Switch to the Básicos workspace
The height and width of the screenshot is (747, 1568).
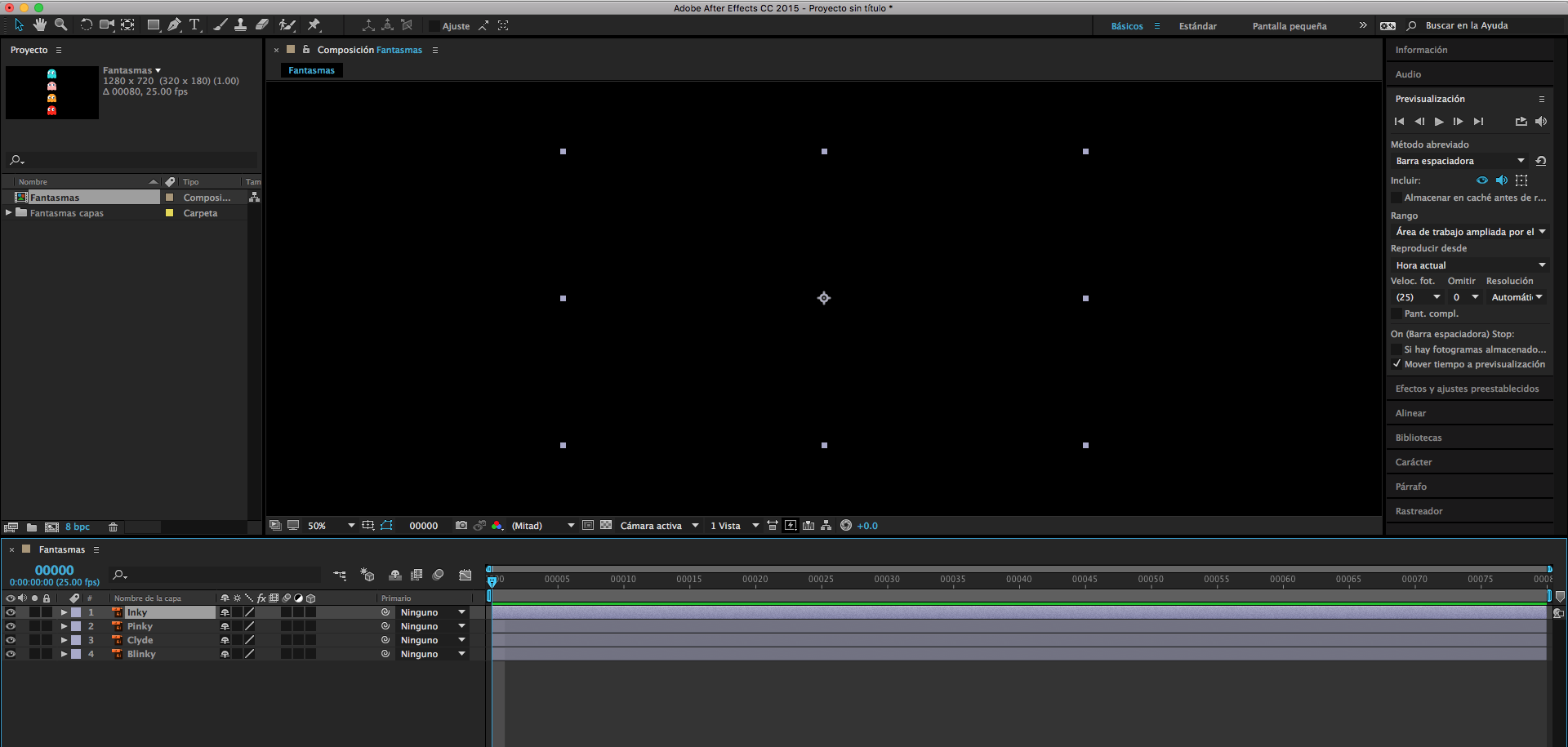[x=1127, y=26]
